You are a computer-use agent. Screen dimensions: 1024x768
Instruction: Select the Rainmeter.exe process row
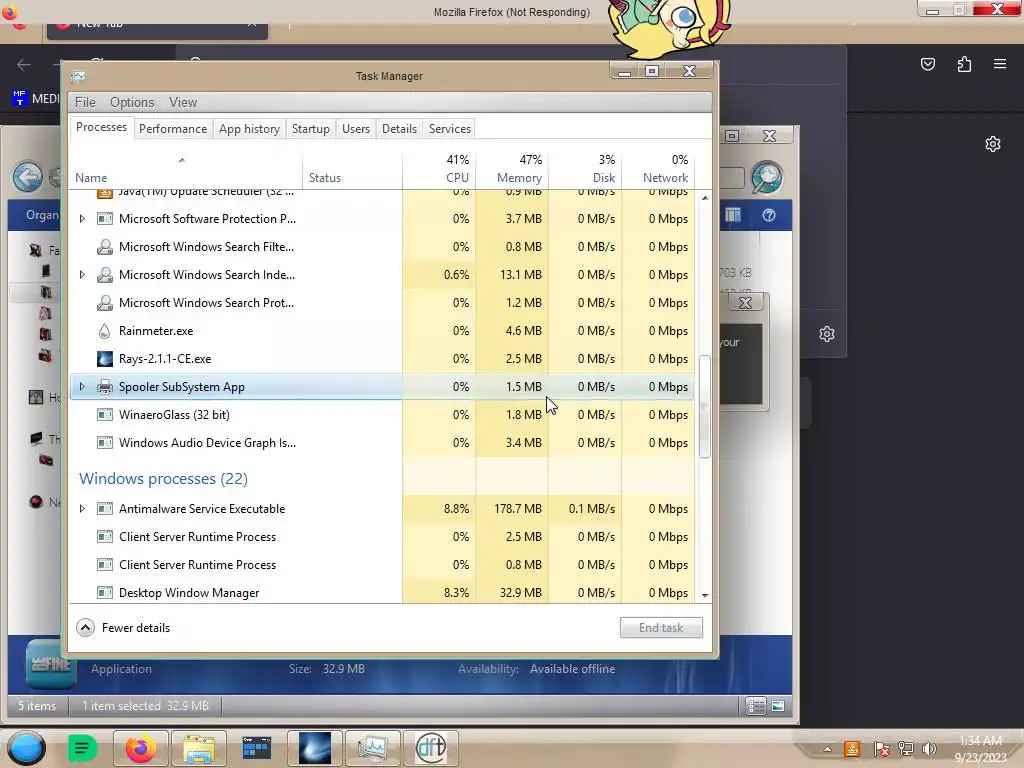(382, 331)
